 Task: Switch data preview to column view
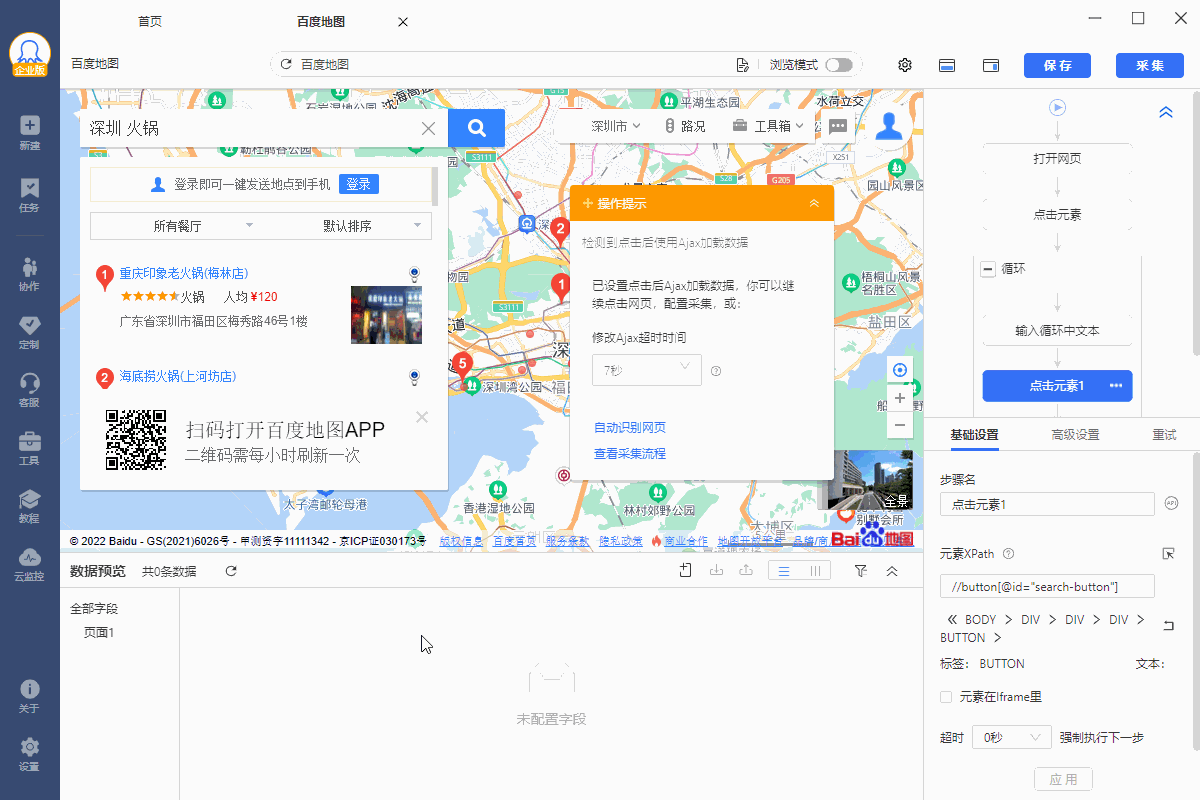click(816, 571)
